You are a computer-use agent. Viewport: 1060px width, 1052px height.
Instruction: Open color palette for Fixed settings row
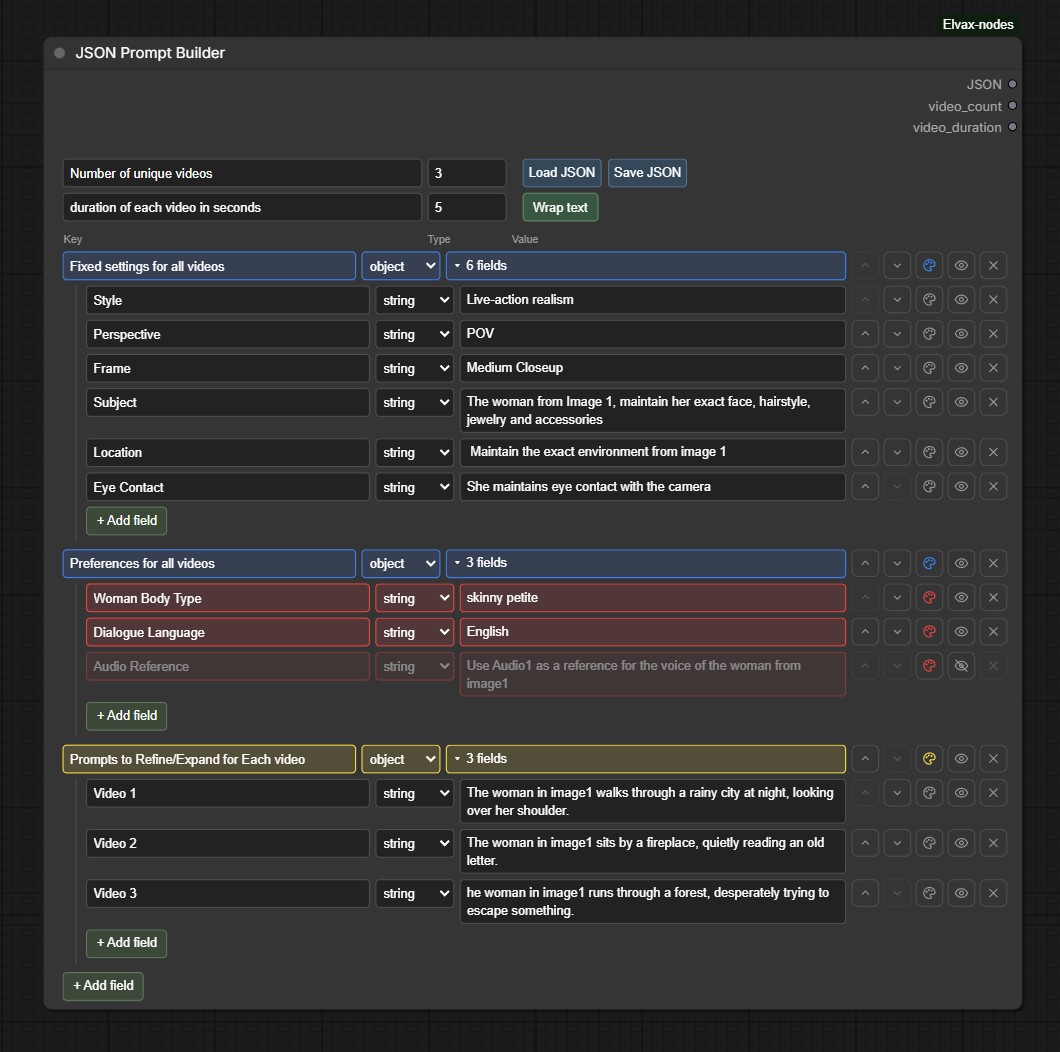929,266
